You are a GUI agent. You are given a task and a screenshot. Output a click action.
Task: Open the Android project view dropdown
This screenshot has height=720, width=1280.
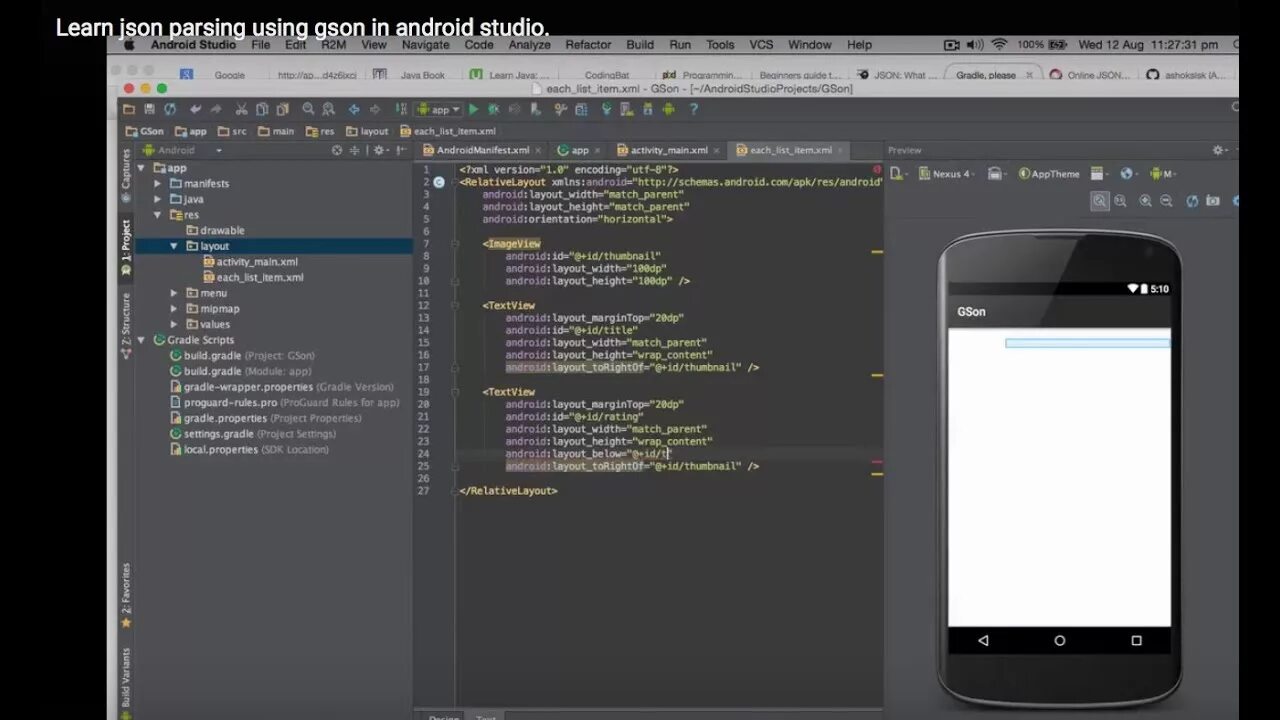tap(182, 150)
